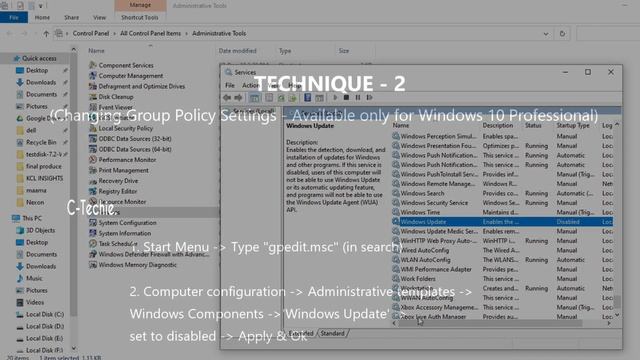
Task: Click Export List icon in Services toolbar
Action: click(293, 98)
